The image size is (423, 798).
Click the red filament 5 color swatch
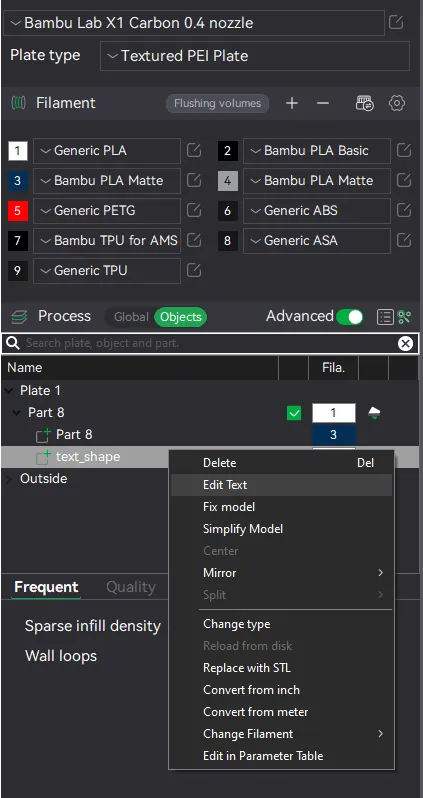coord(18,211)
